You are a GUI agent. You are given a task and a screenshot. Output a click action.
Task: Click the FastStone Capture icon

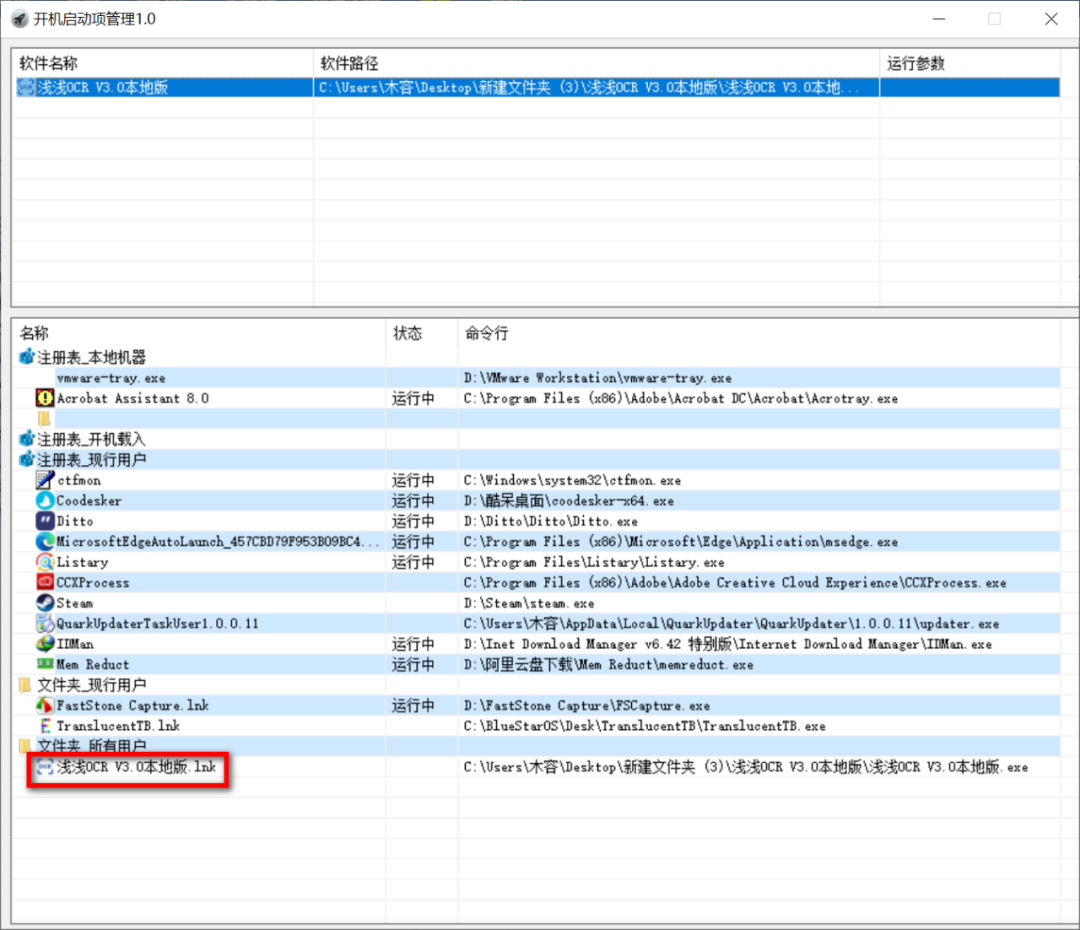pyautogui.click(x=45, y=705)
